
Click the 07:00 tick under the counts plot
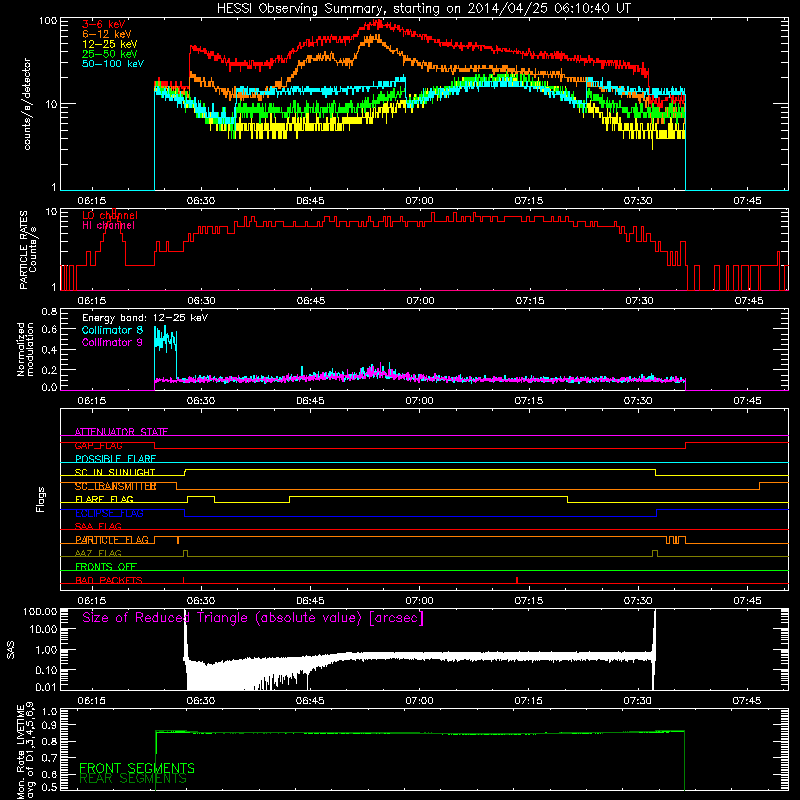coord(419,201)
